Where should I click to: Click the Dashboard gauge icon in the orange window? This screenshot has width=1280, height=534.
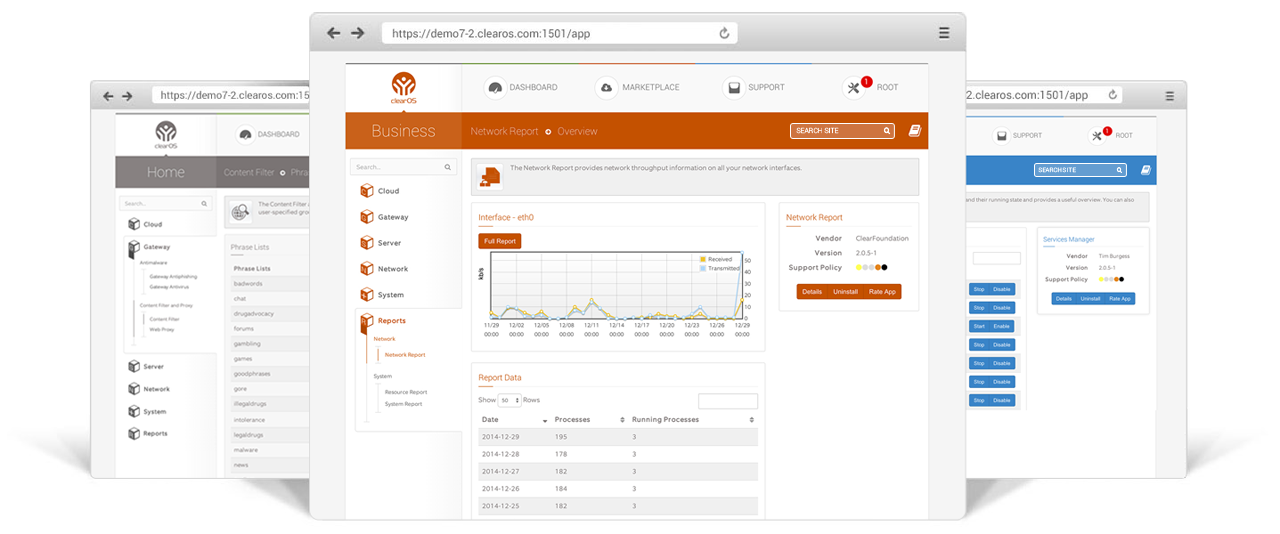494,88
